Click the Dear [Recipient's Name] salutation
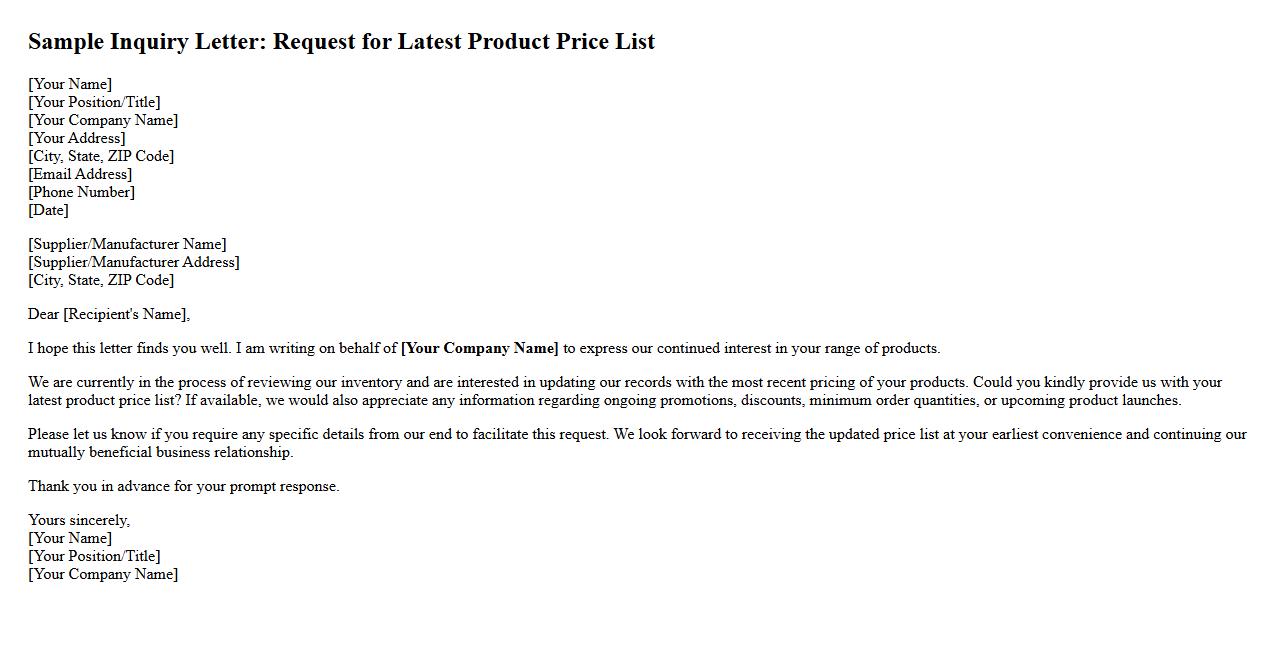1278x650 pixels. click(x=109, y=314)
